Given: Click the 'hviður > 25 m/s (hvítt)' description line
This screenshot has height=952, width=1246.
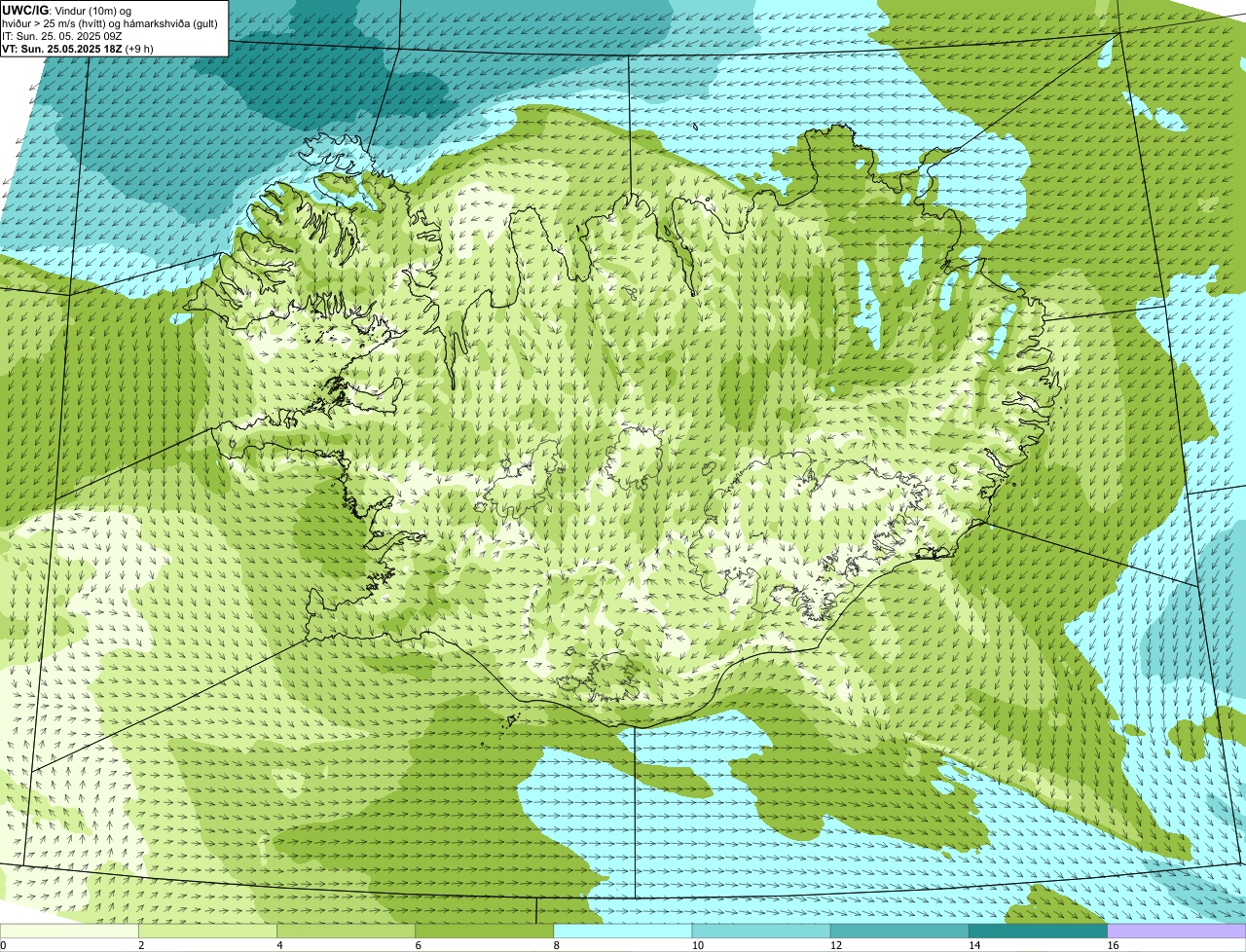Looking at the screenshot, I should pos(110,23).
